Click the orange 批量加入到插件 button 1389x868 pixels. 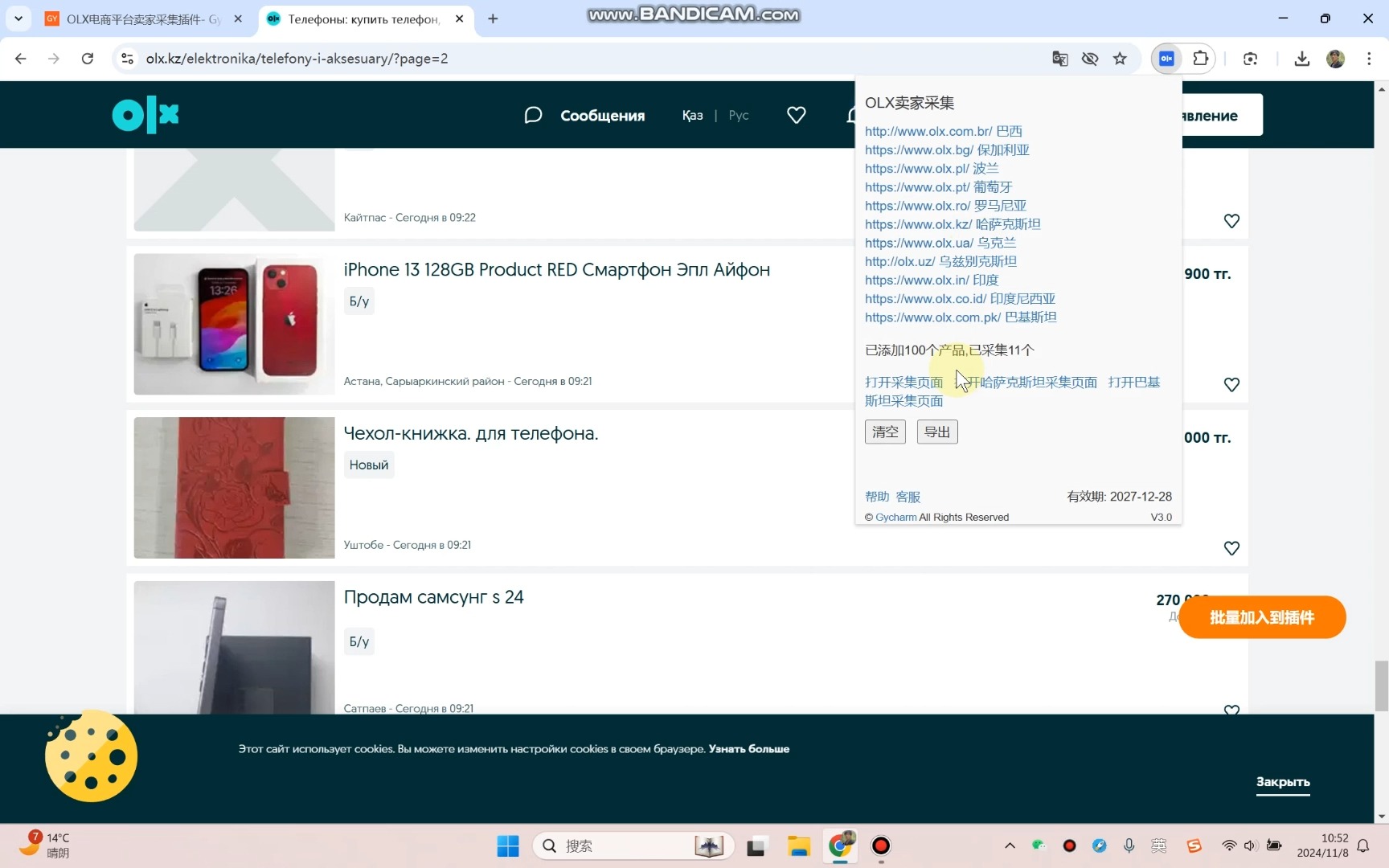coord(1262,617)
